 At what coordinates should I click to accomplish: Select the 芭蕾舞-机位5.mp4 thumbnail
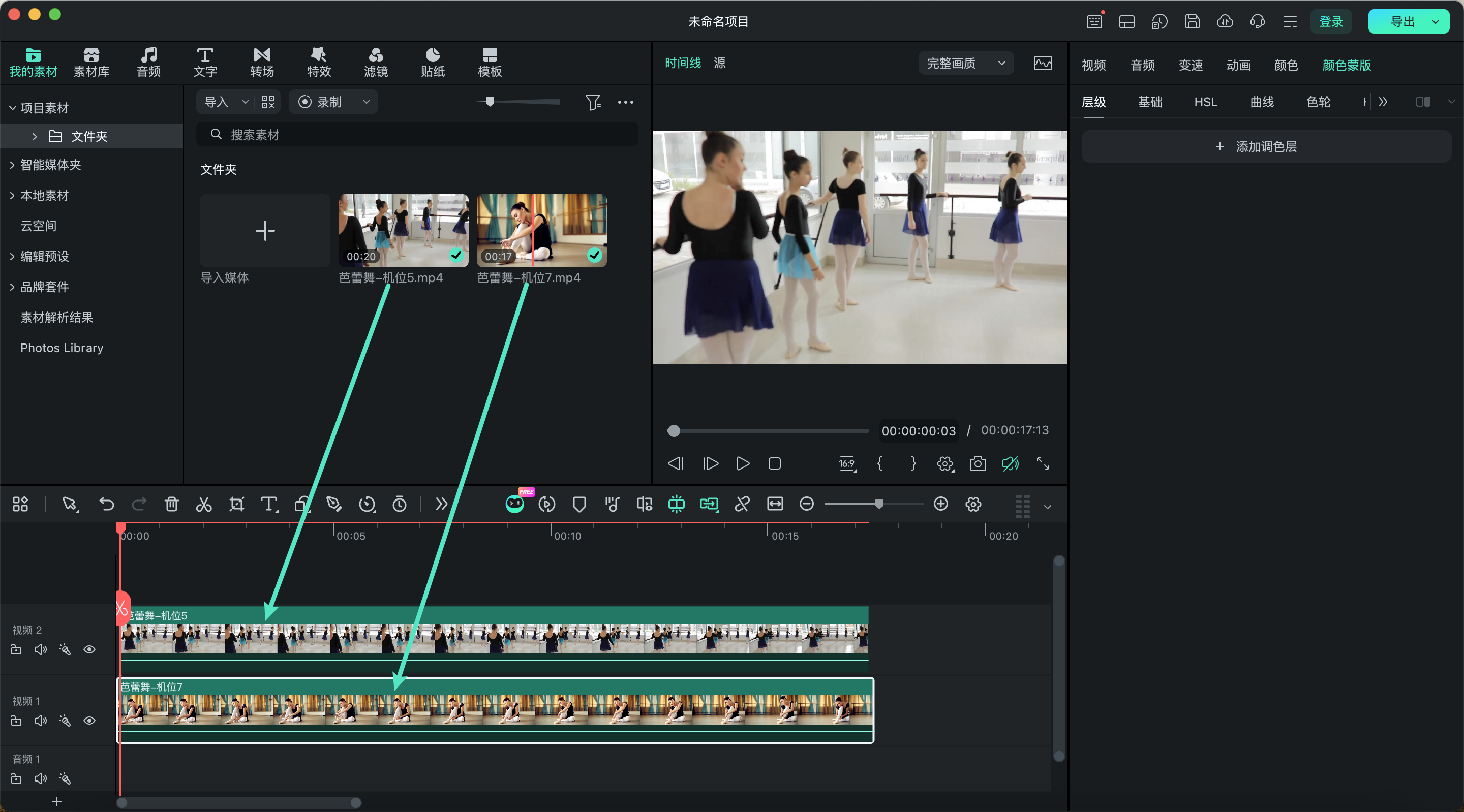(404, 231)
